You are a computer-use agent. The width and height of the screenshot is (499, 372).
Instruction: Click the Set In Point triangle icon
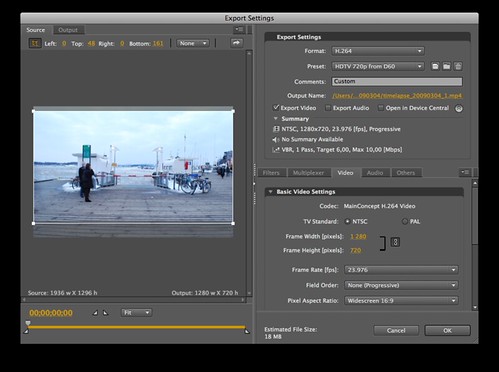95,313
